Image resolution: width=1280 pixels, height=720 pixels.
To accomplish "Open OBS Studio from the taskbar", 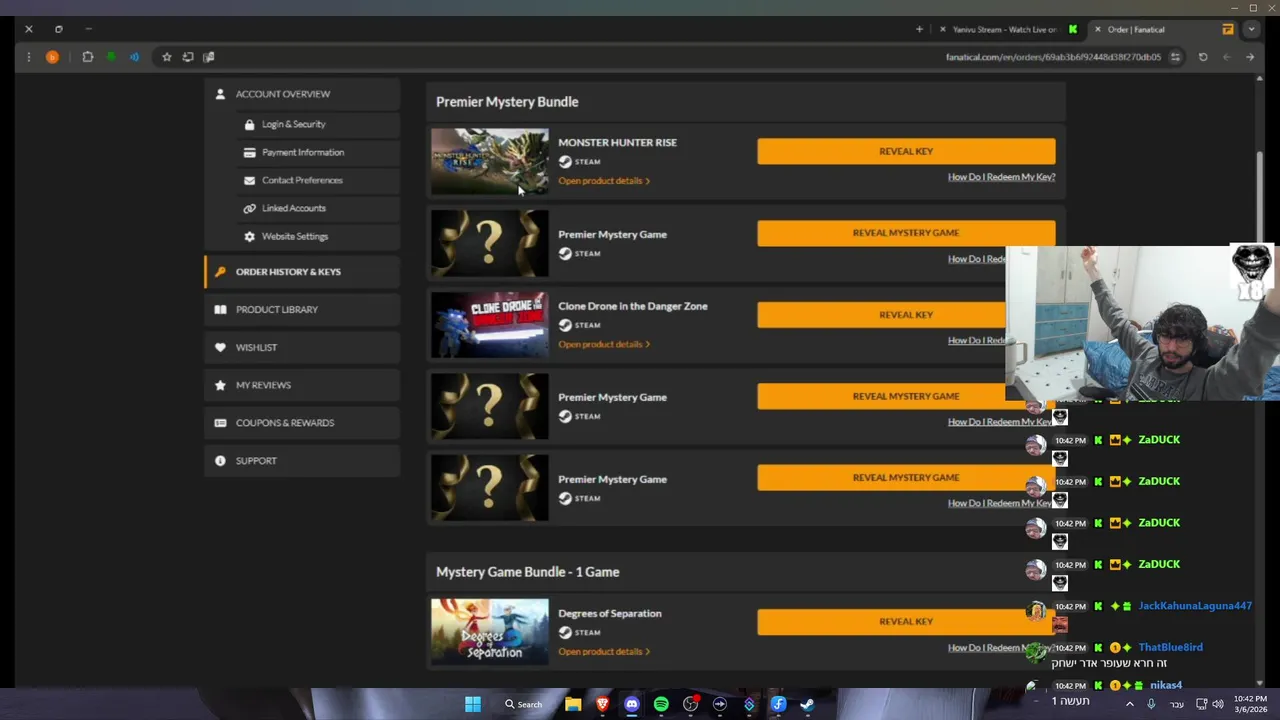I will (690, 704).
